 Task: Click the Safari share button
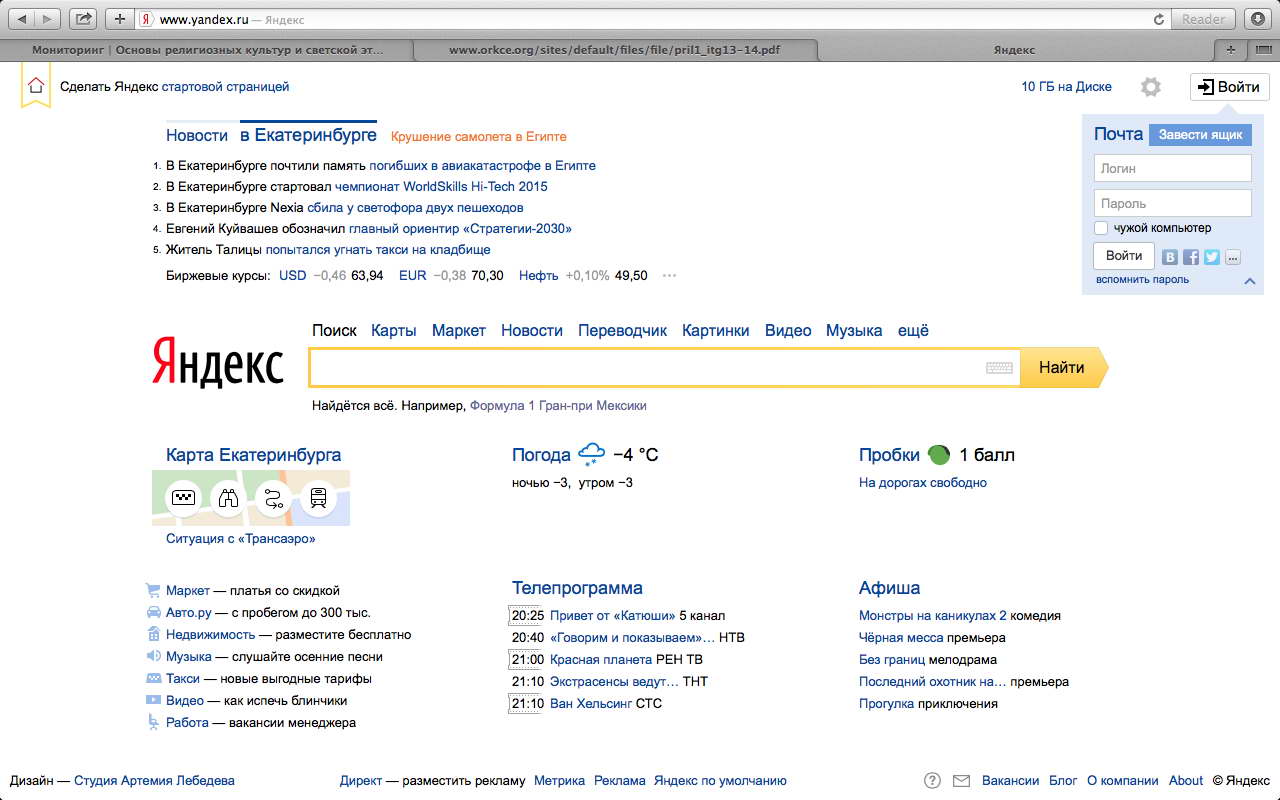tap(84, 18)
